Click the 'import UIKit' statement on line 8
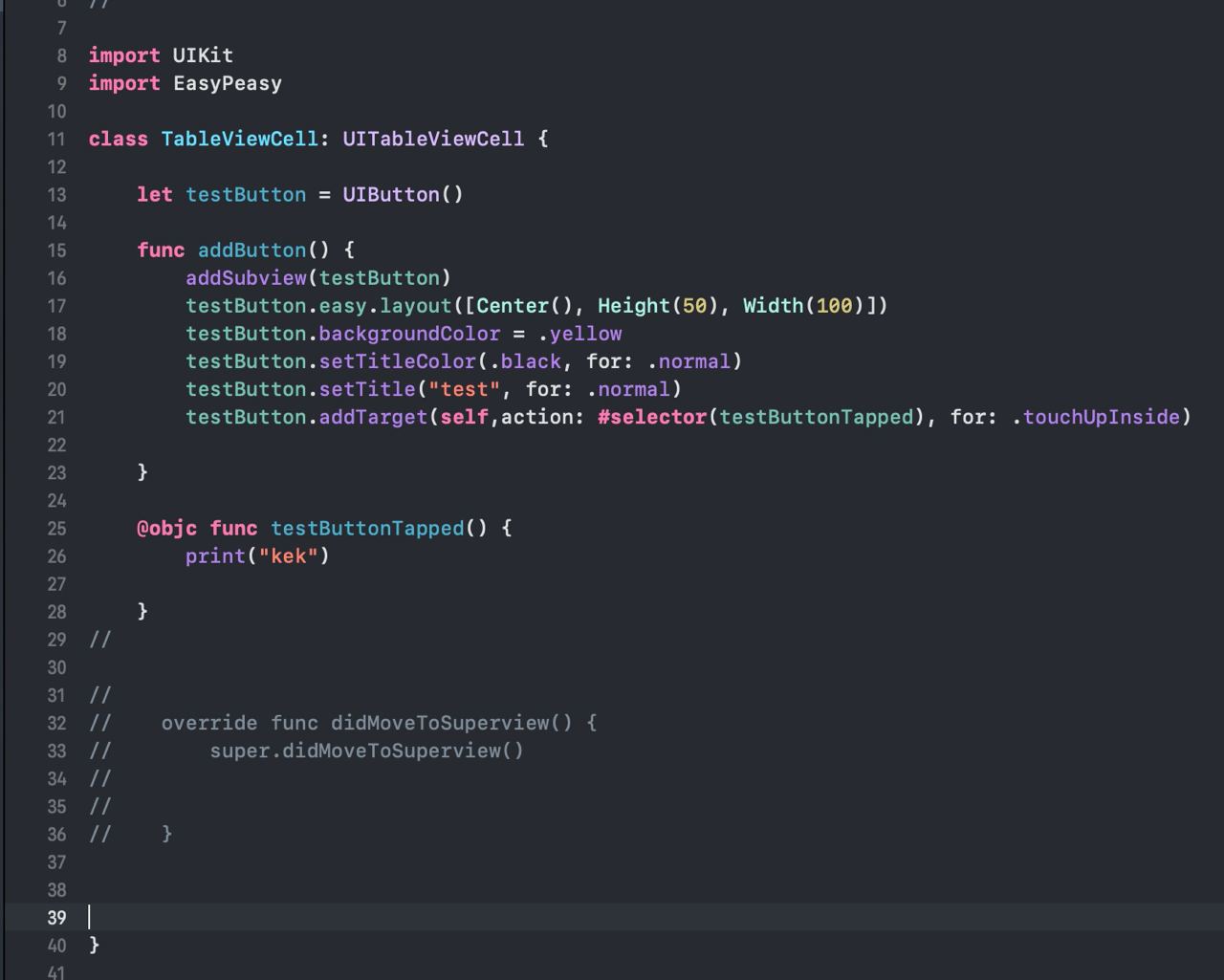 [161, 55]
